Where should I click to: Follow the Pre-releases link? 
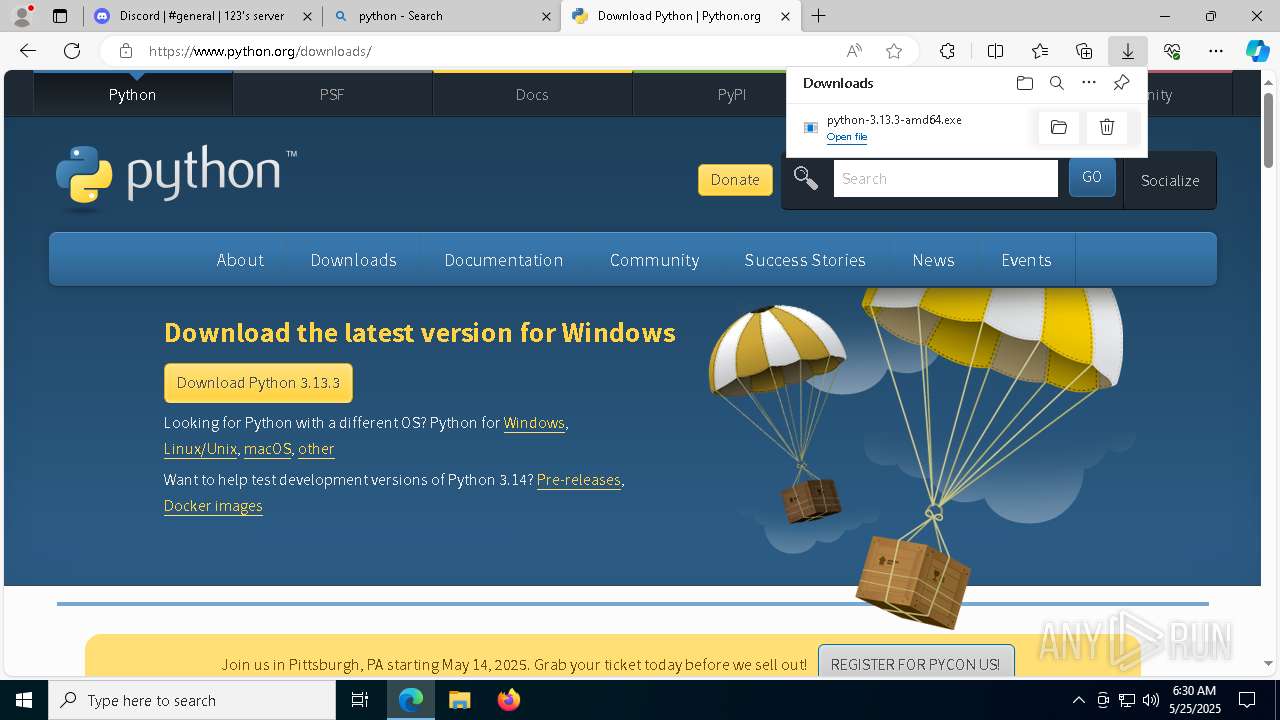point(579,480)
